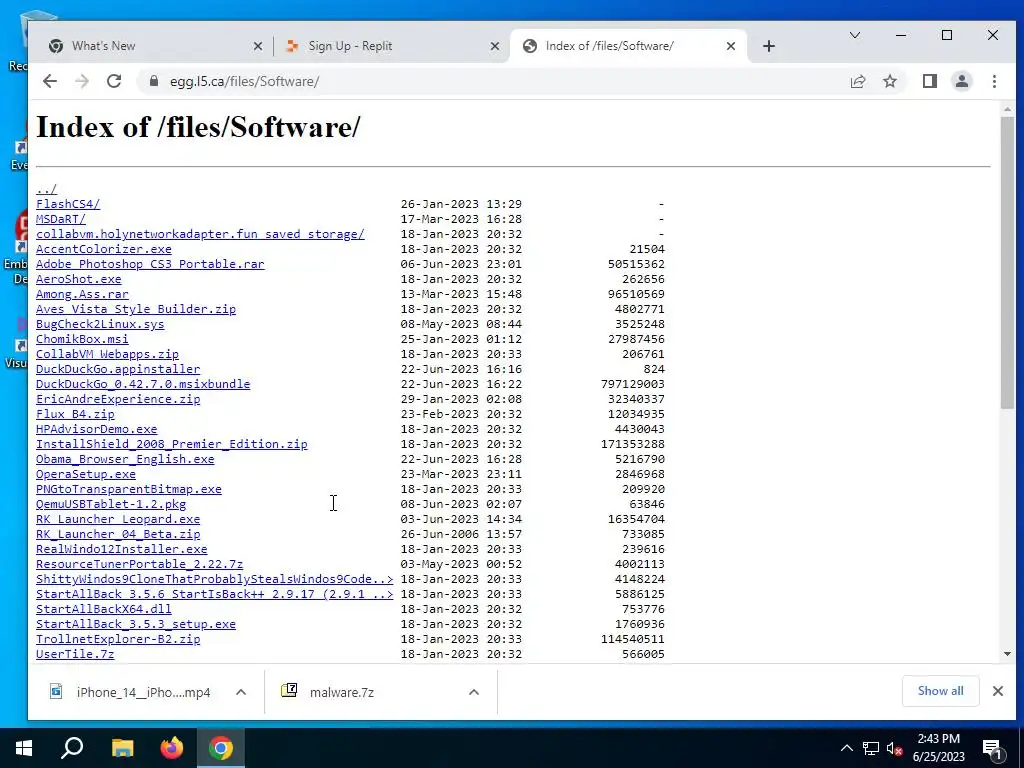
Task: Download InstallShield 2008 Premier Edition.zip
Action: pos(172,445)
